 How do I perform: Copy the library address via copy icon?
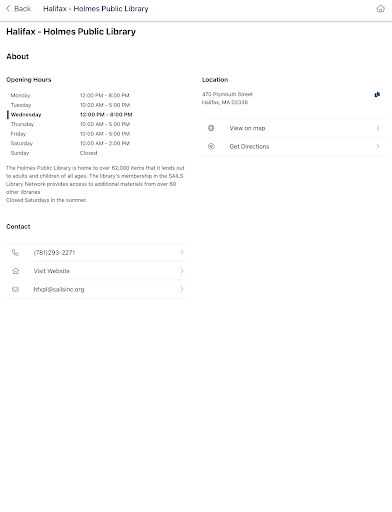pos(377,95)
